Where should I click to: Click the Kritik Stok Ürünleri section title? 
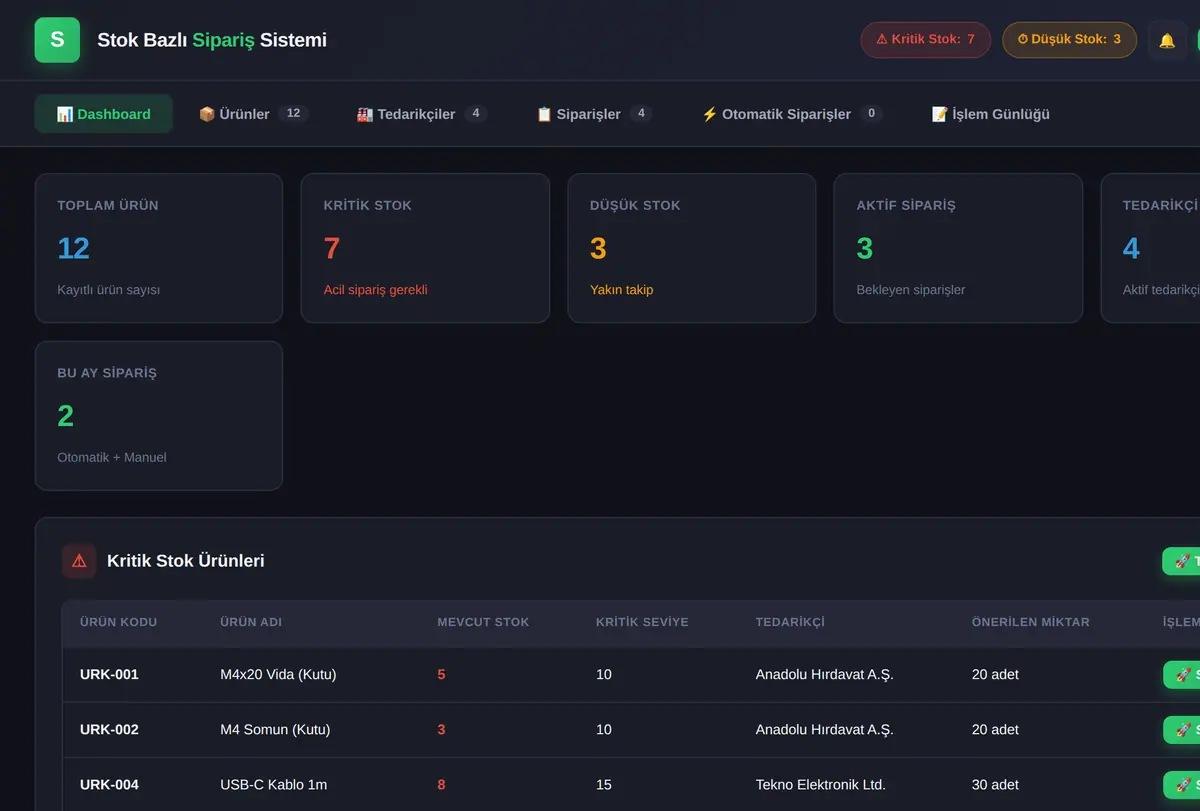point(186,561)
